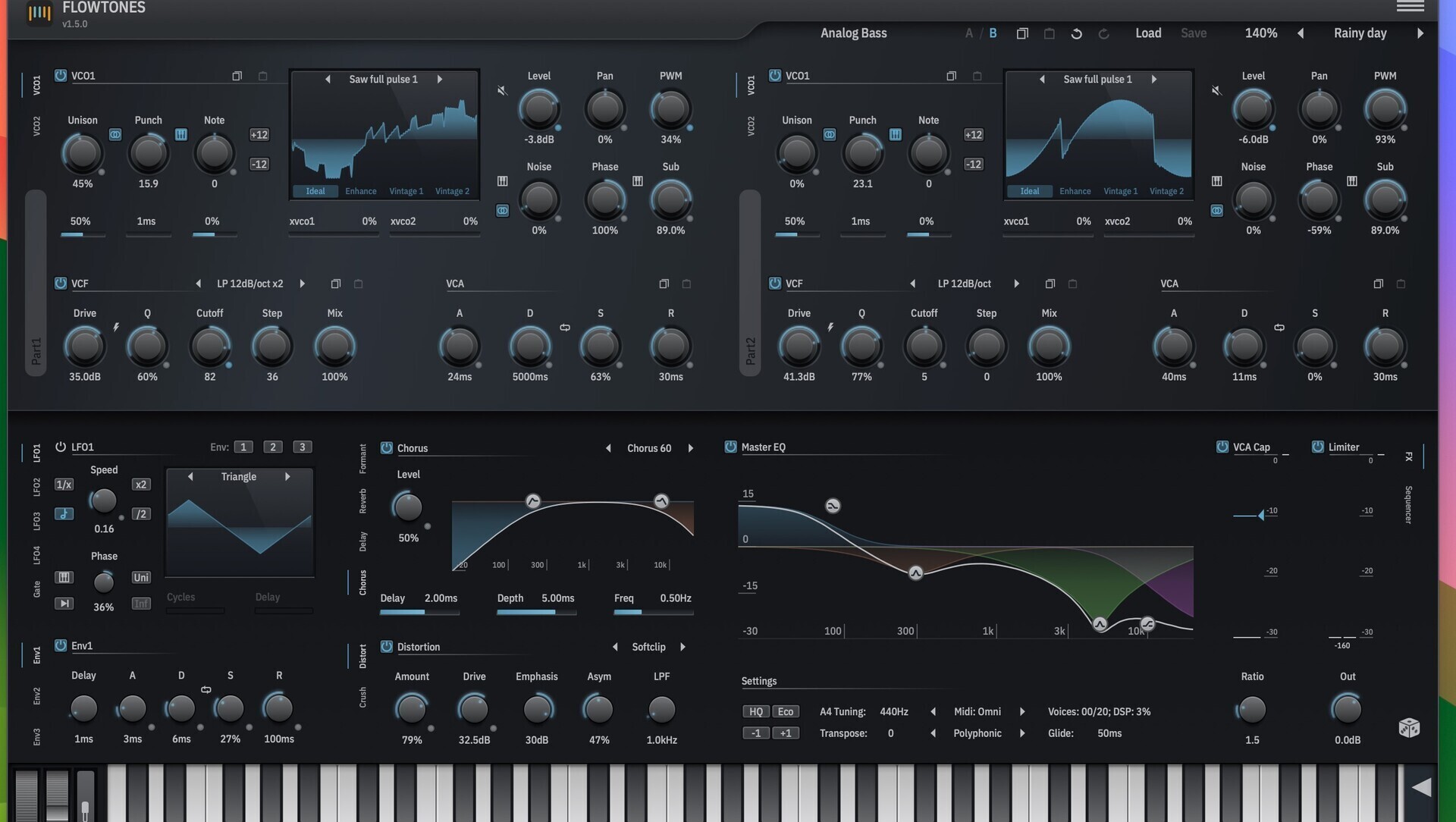Toggle Part1 VCF power button
Image resolution: width=1456 pixels, height=822 pixels.
(x=61, y=284)
